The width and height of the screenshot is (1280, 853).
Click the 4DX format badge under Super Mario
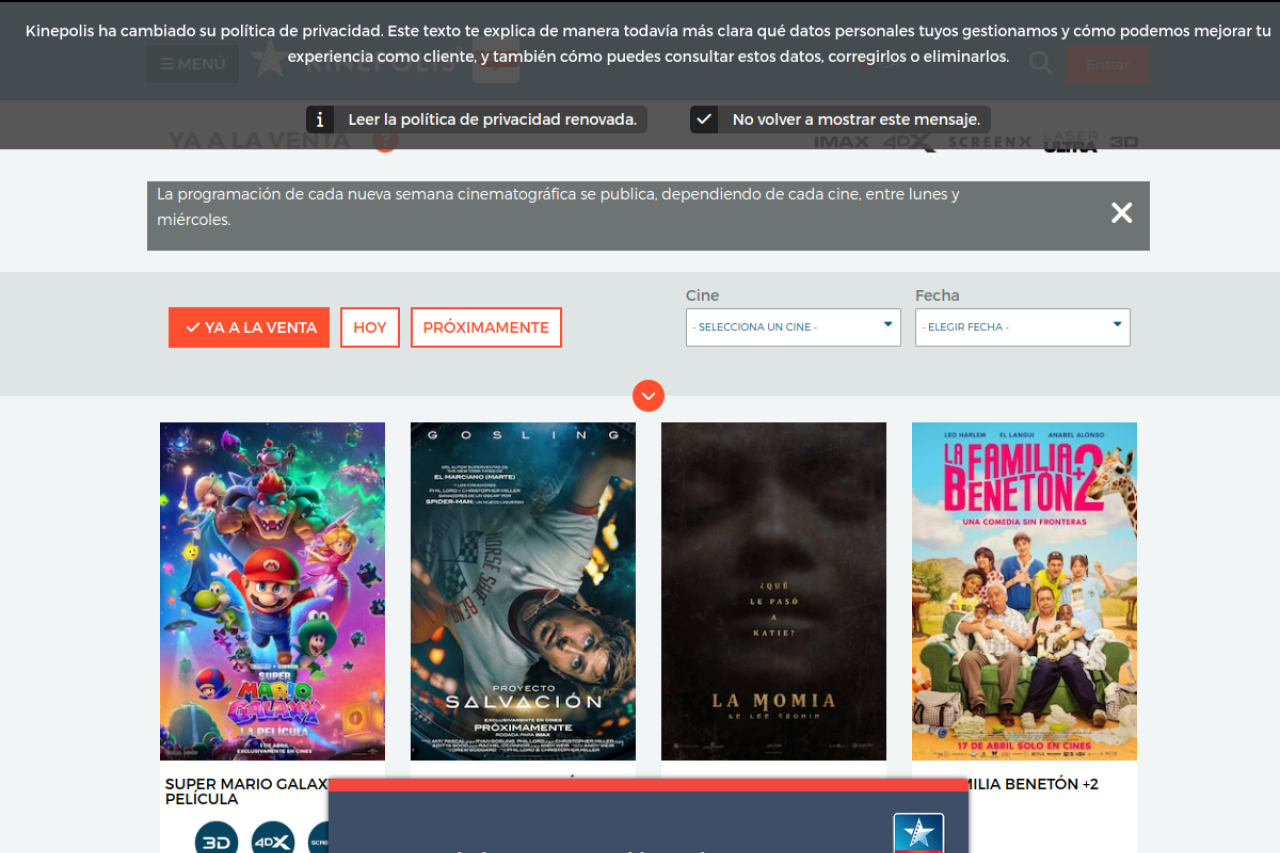273,840
